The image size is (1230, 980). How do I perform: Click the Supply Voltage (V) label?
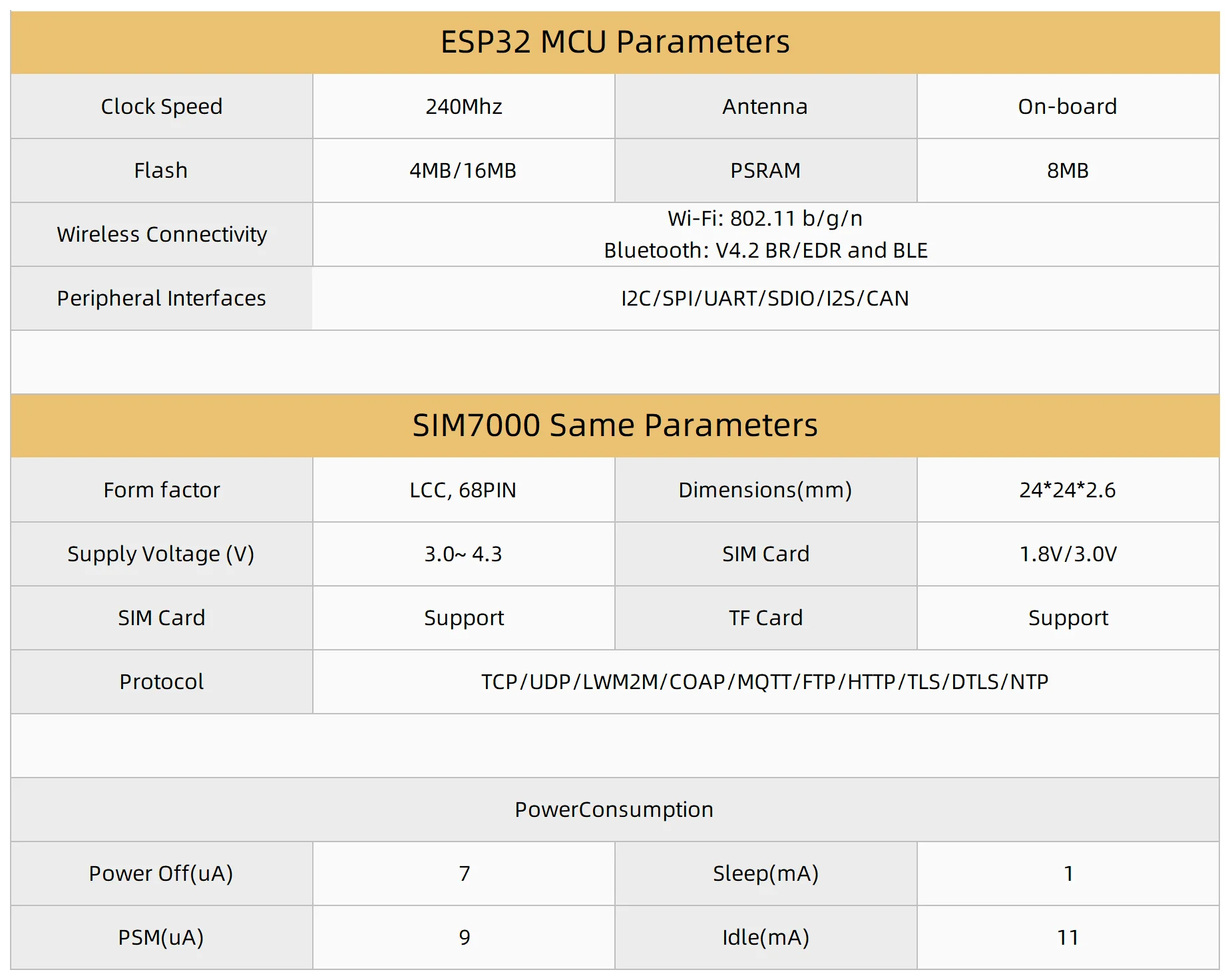pyautogui.click(x=161, y=554)
